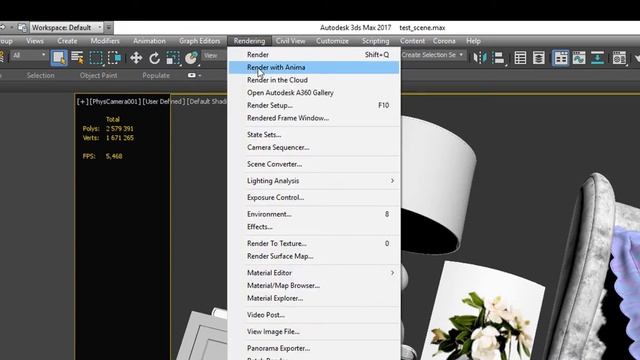Select Render with Anima

[x=314, y=67]
